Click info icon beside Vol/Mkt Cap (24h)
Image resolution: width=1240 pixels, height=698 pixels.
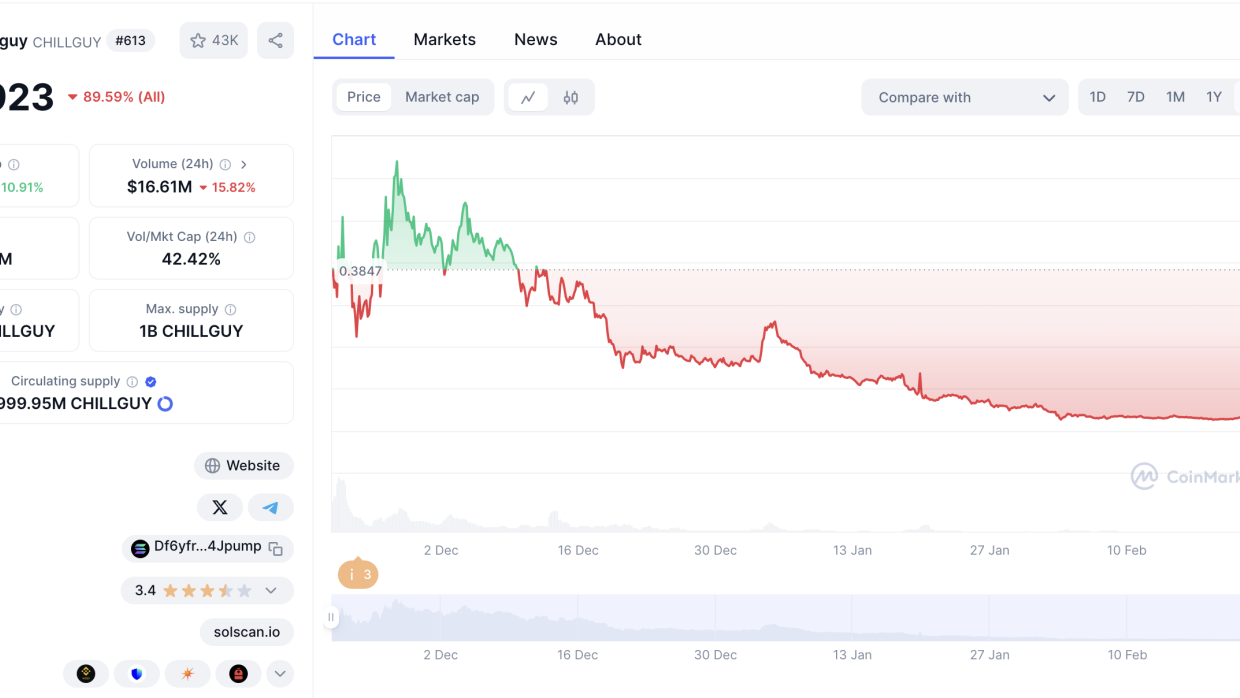[249, 237]
